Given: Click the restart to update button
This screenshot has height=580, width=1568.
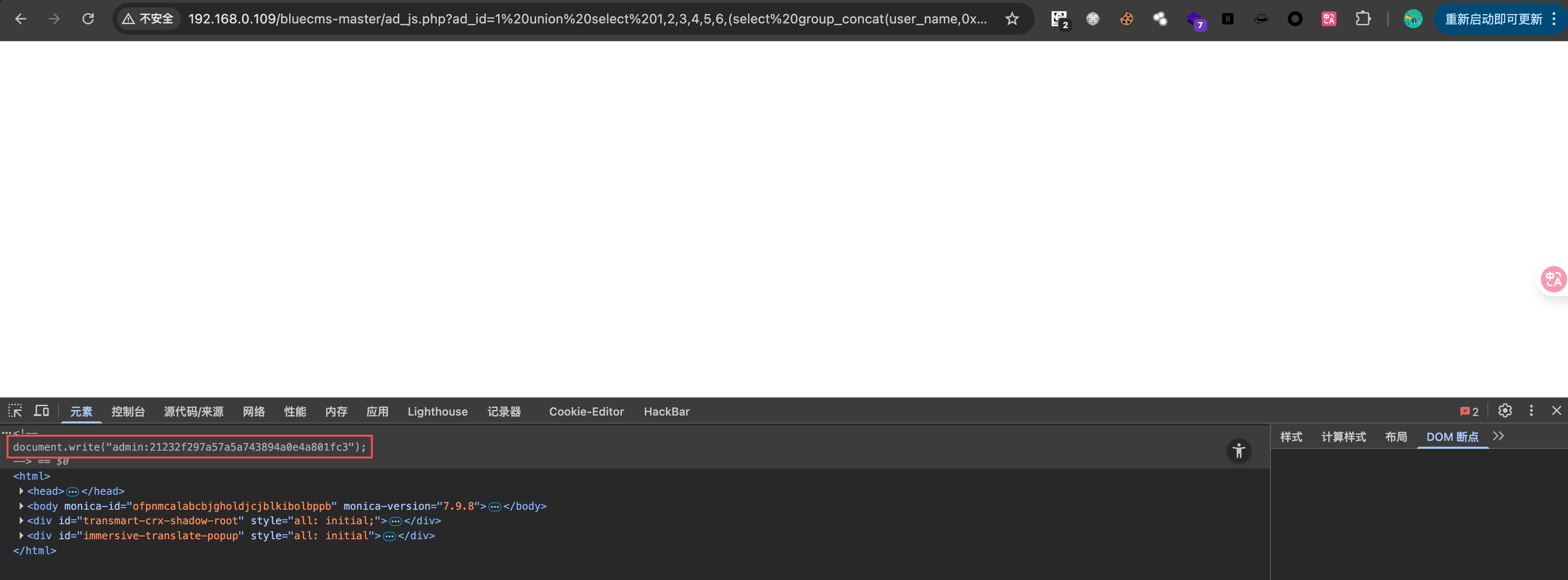Looking at the screenshot, I should 1493,19.
